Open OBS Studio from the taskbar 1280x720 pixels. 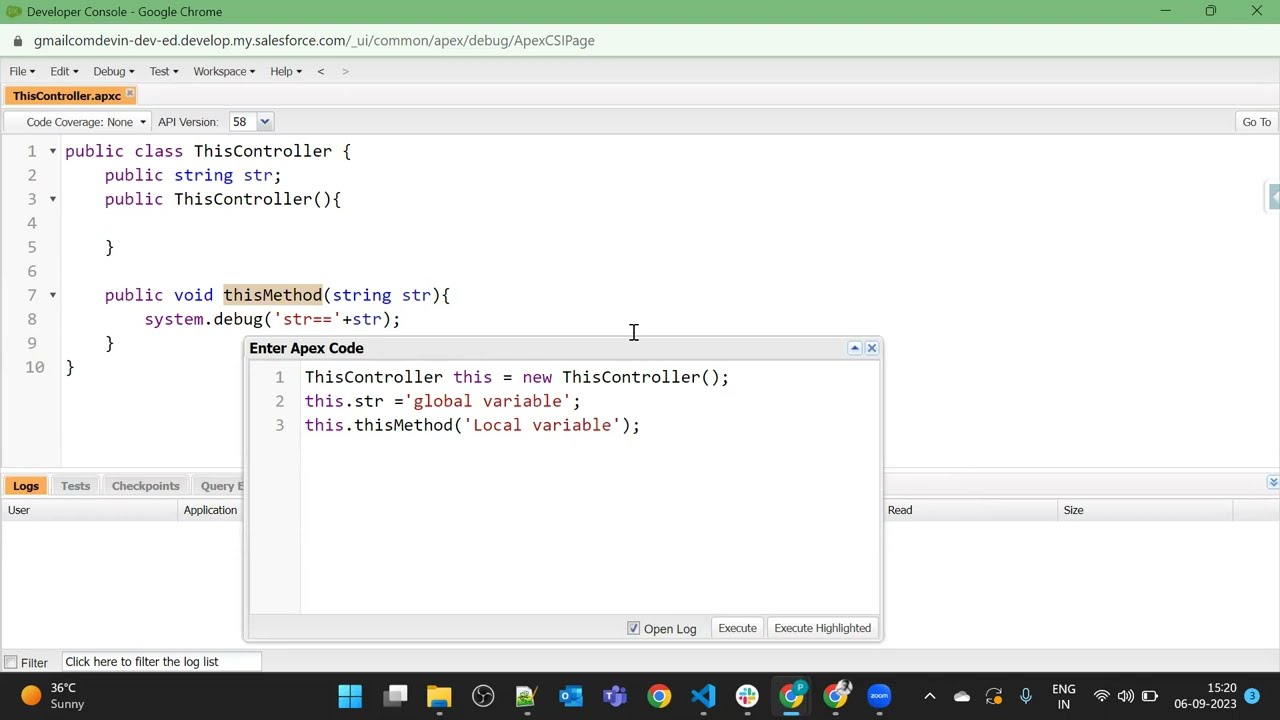(483, 696)
